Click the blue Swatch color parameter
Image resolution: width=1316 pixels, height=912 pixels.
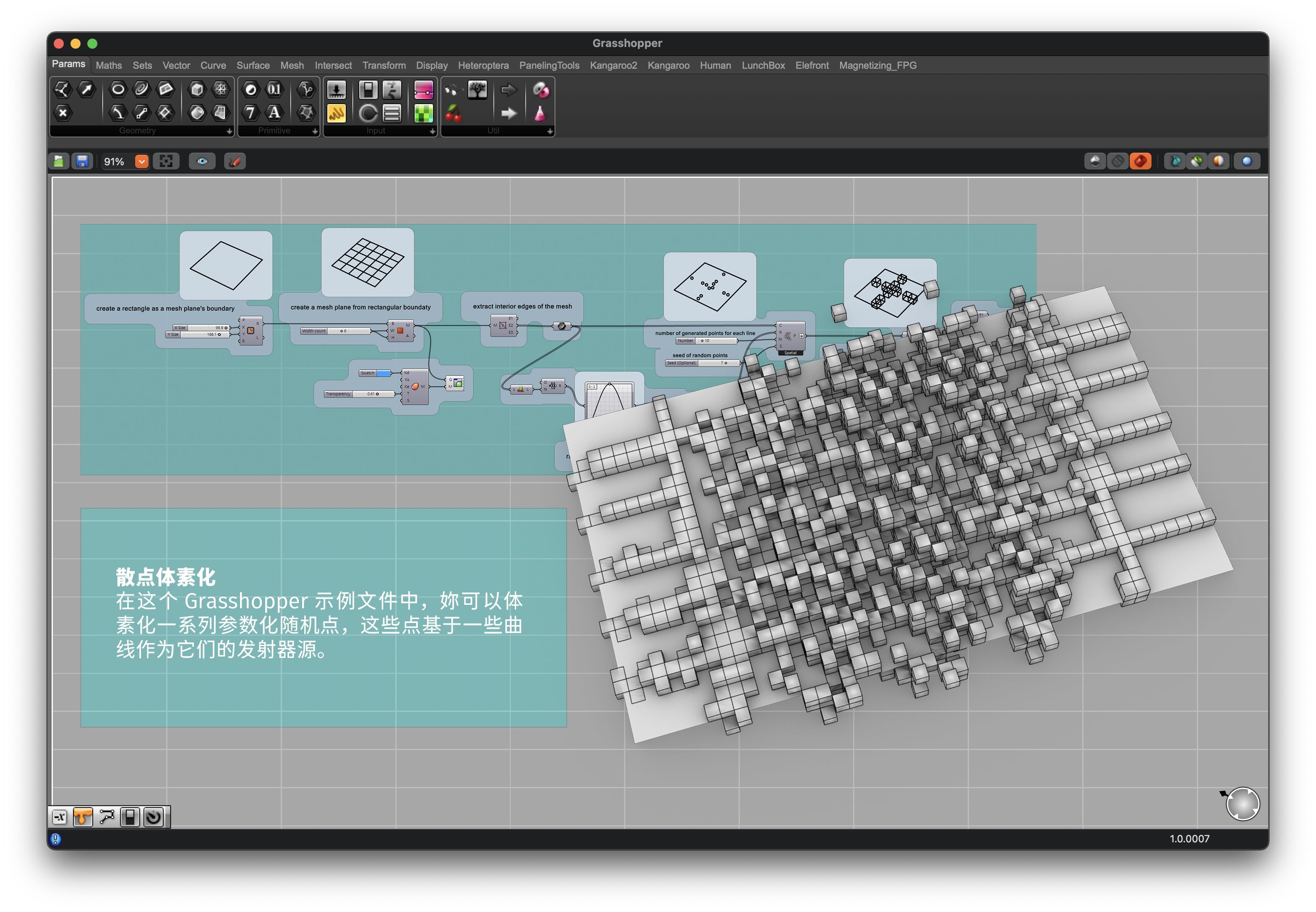pos(384,374)
